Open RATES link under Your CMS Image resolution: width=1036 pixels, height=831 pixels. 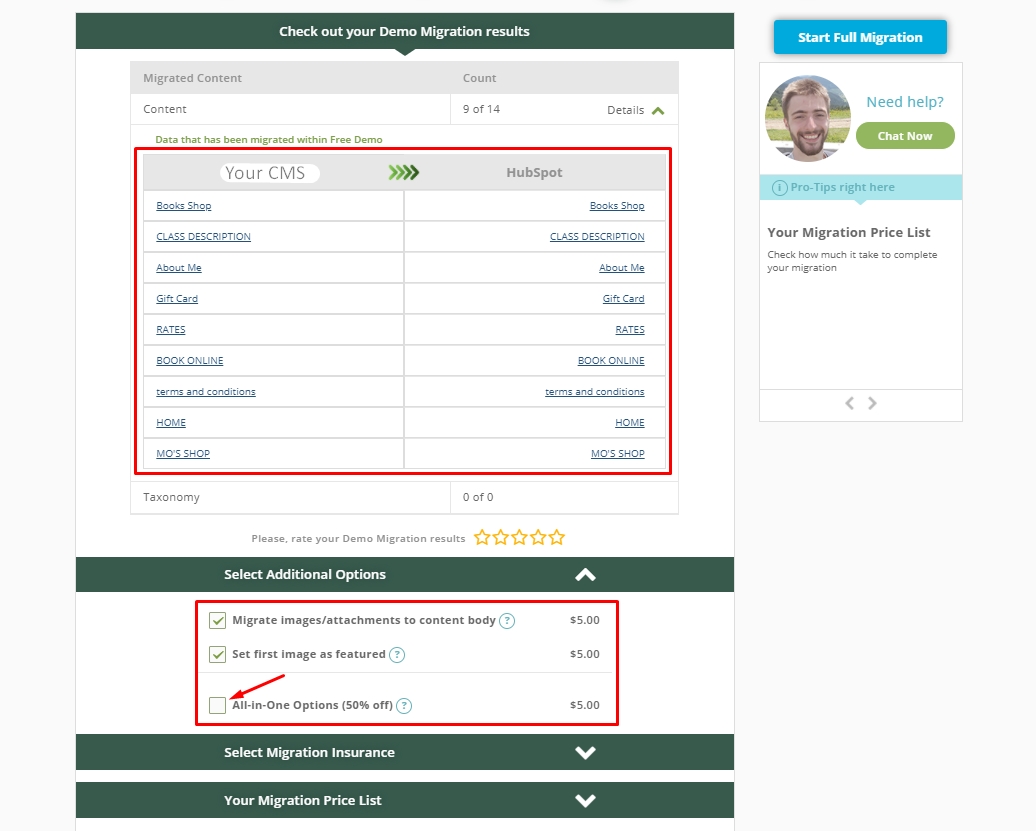pos(170,330)
